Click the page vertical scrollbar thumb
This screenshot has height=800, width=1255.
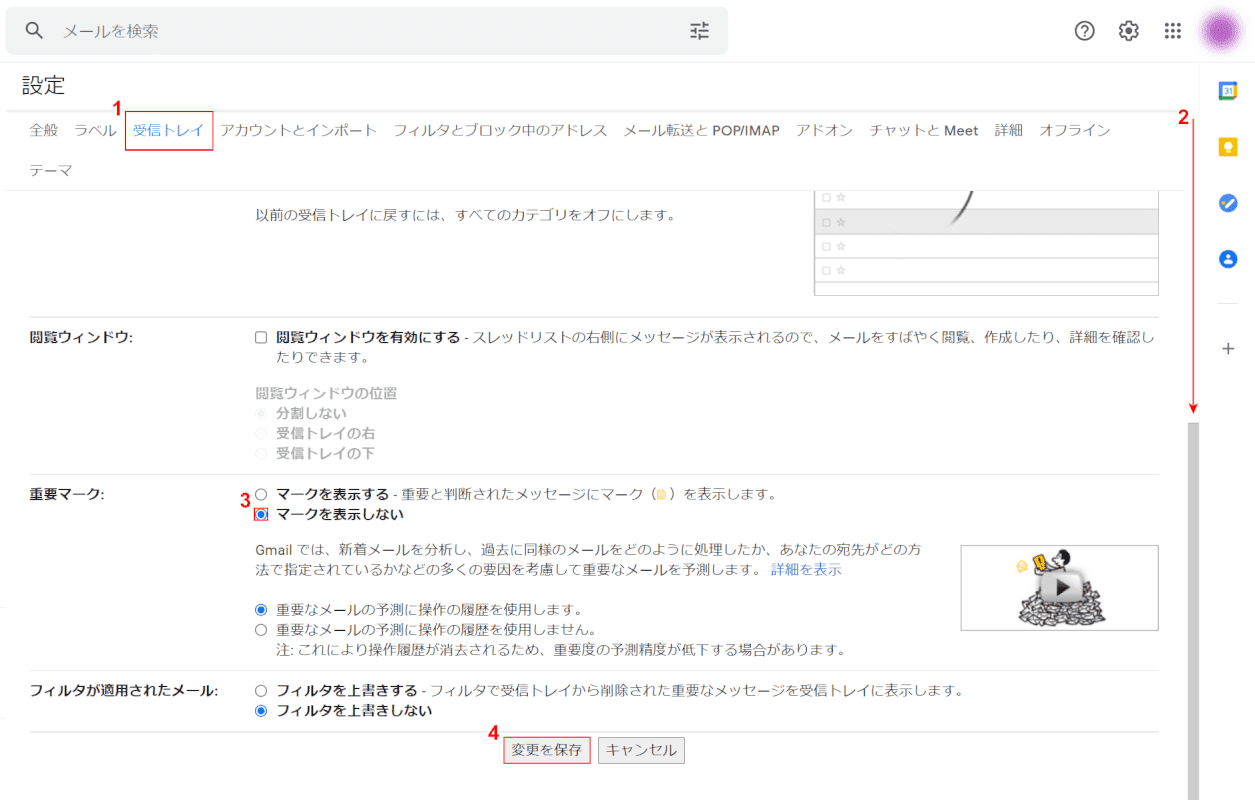click(x=1192, y=610)
